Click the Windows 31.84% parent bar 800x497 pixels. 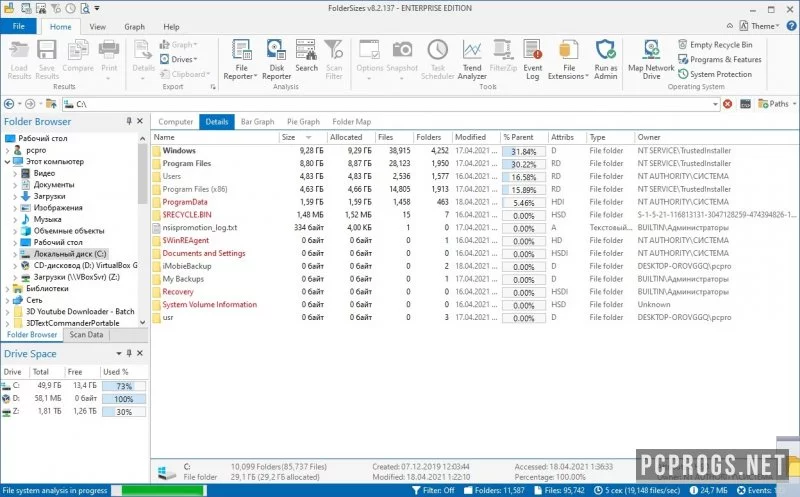[x=523, y=152]
